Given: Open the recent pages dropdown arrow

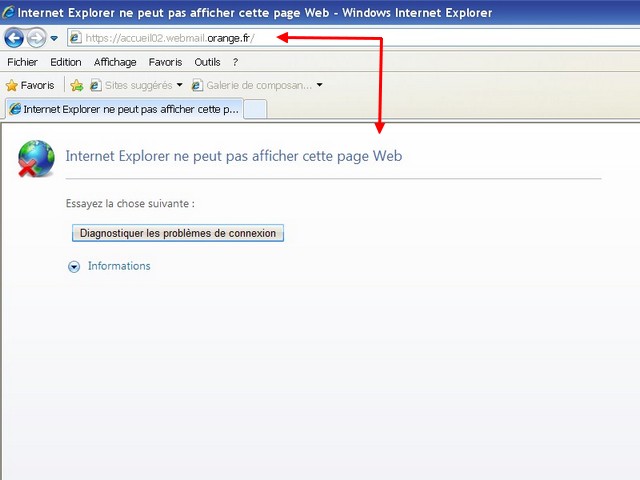Looking at the screenshot, I should [x=54, y=38].
